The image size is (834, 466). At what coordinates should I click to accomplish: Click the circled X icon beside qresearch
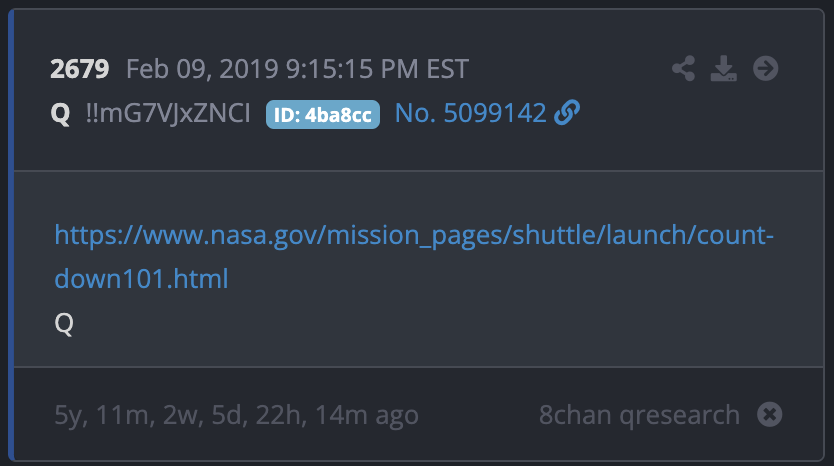click(769, 414)
